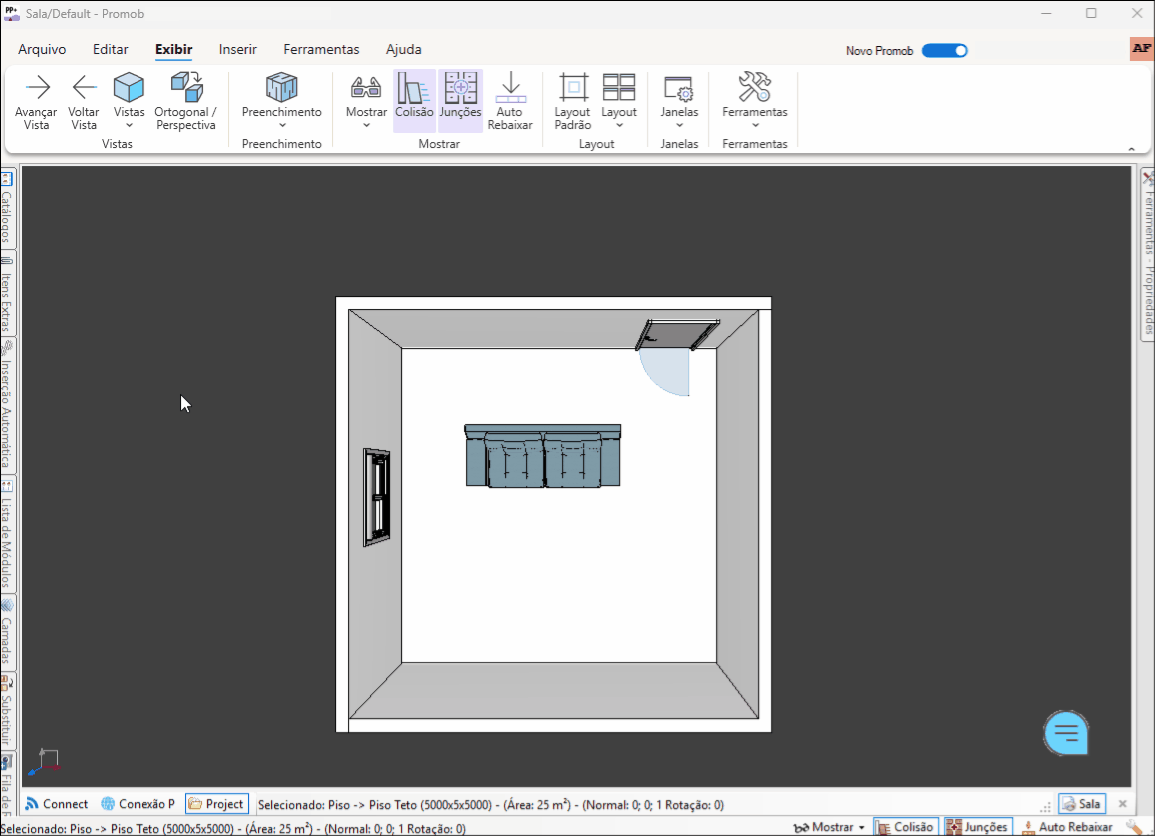Open the blue chat assistant bubble
This screenshot has height=836, width=1155.
(x=1066, y=732)
